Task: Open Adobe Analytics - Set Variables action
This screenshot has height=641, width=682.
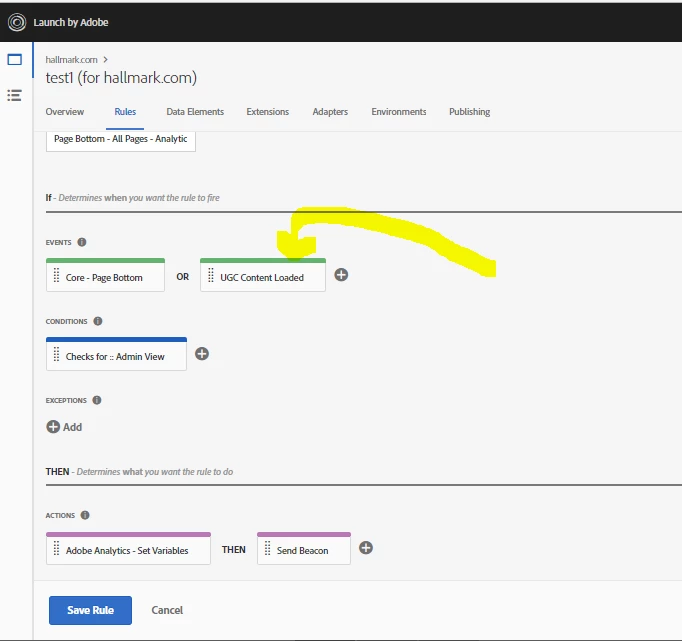Action: pyautogui.click(x=128, y=548)
